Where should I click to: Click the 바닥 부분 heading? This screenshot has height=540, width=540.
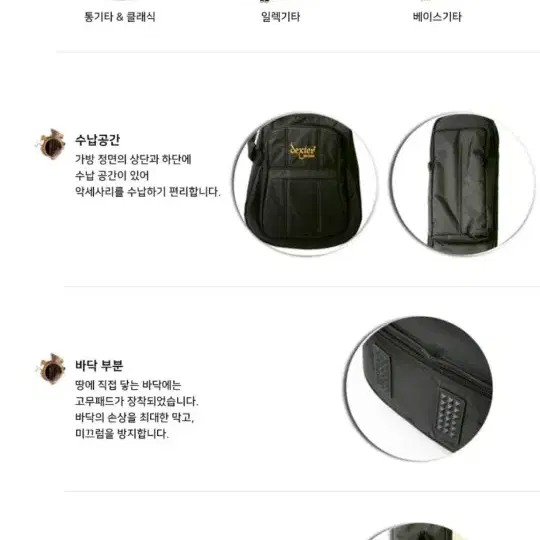(x=99, y=365)
